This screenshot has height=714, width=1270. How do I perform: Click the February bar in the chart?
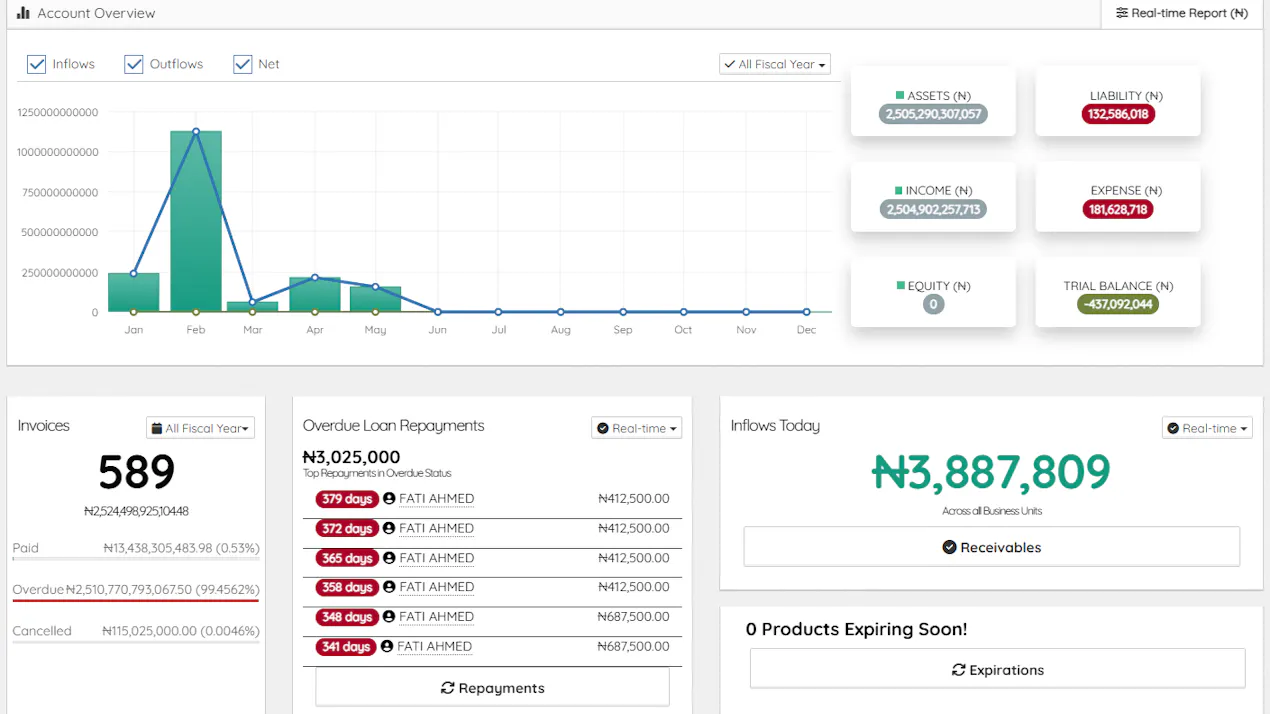pyautogui.click(x=196, y=221)
